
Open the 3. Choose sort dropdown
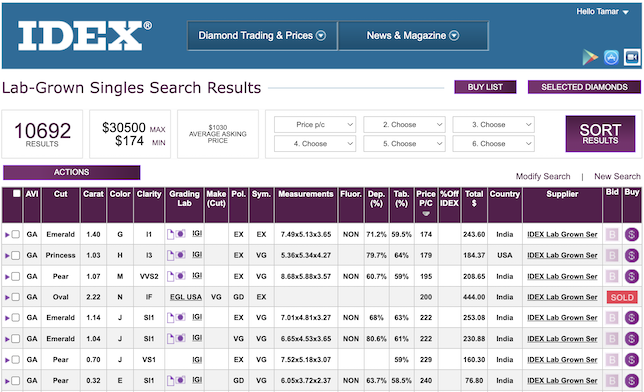[493, 125]
